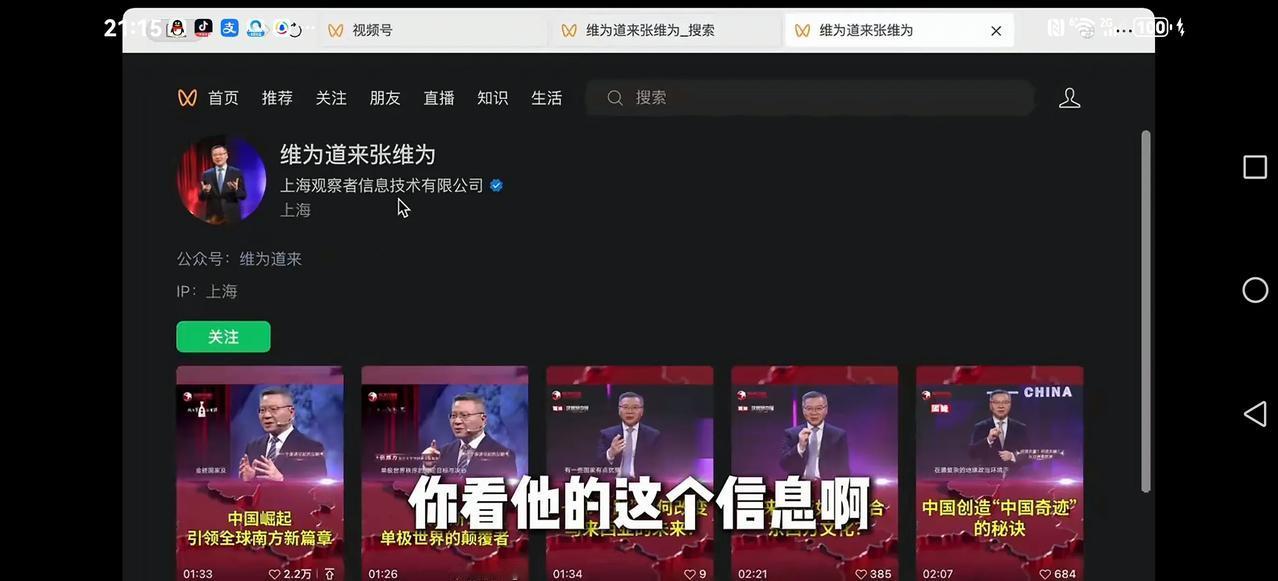Click into the 搜索 search field

point(810,98)
